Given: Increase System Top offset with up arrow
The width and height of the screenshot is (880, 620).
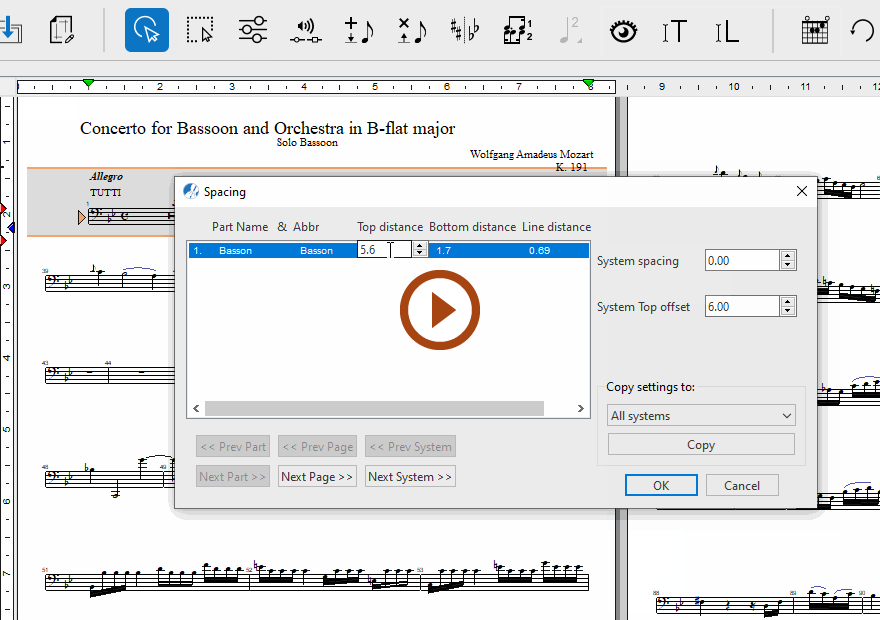Looking at the screenshot, I should (x=788, y=302).
